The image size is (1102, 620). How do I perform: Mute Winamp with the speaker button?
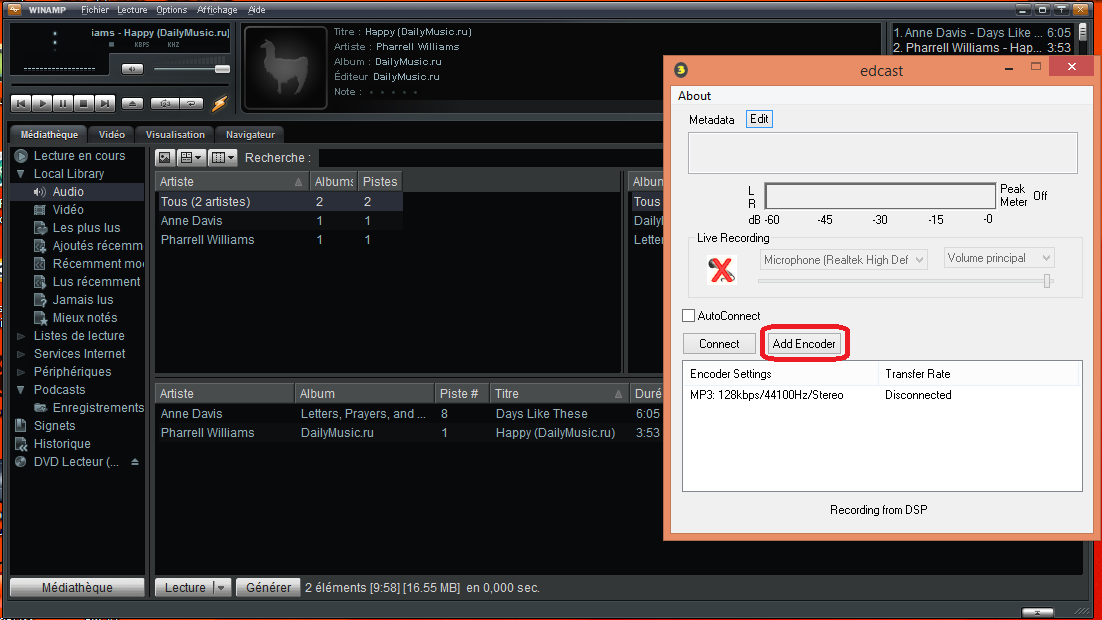point(132,69)
